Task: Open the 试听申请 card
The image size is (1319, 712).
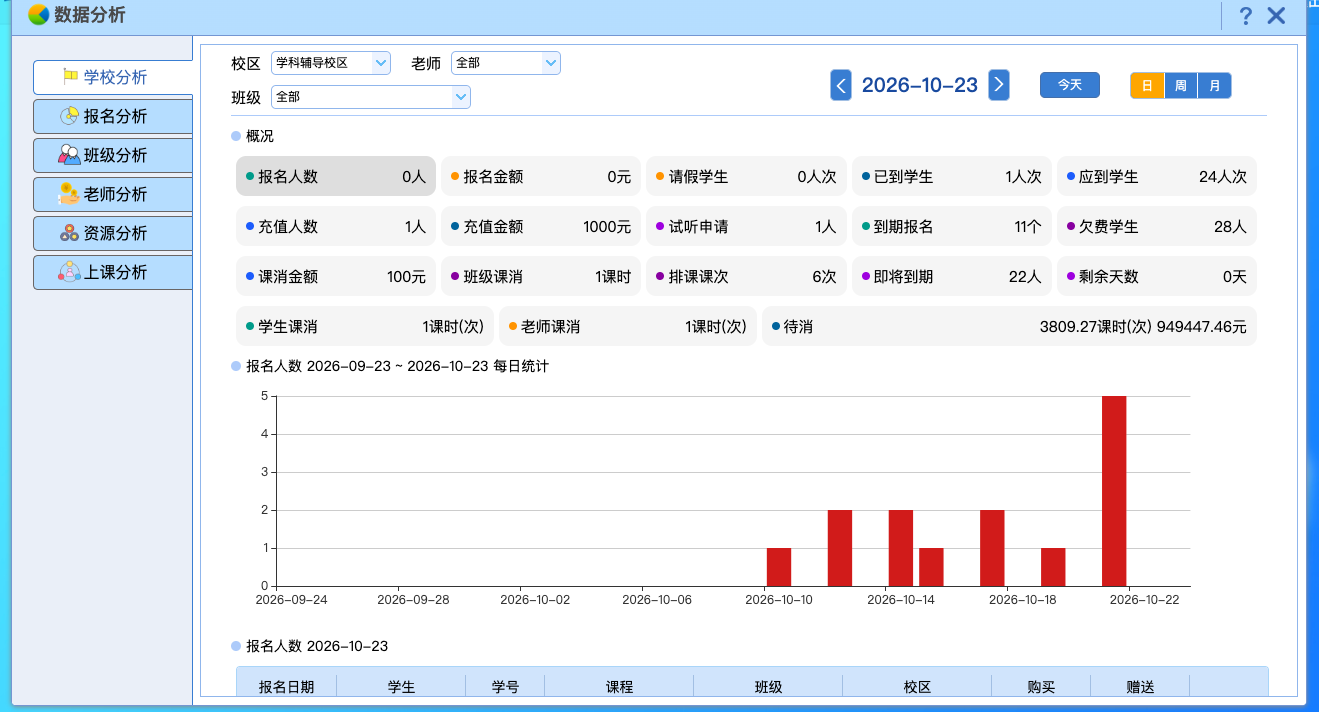Action: tap(746, 226)
